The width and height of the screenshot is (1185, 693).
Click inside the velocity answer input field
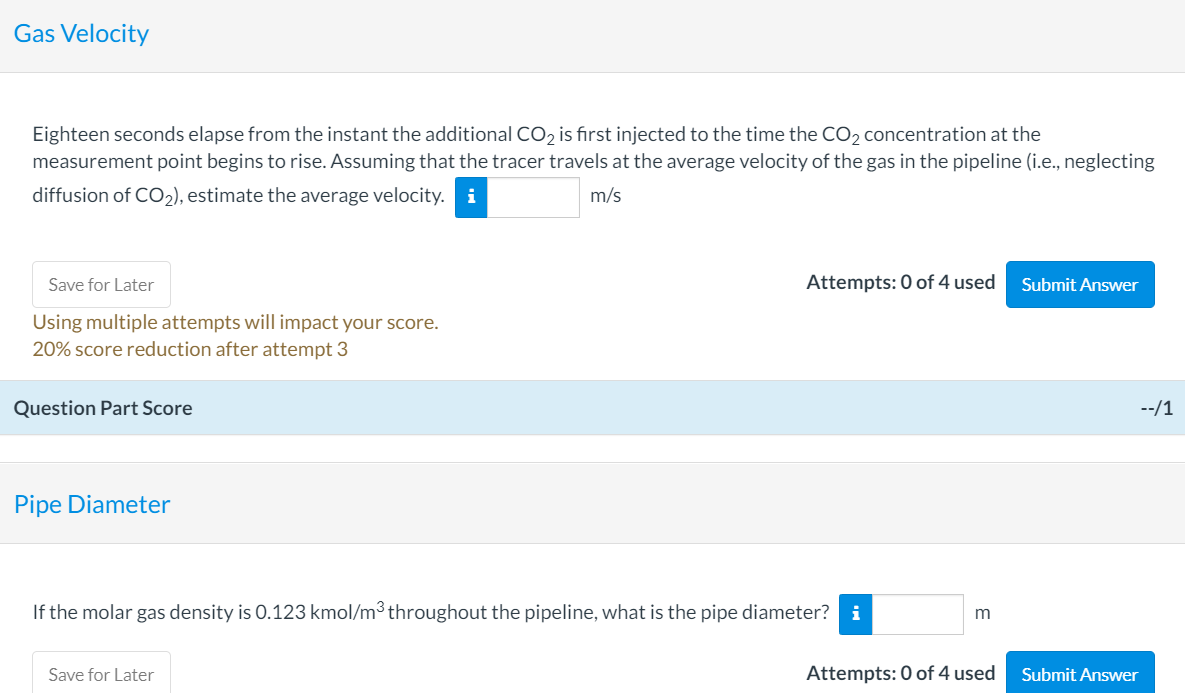[x=533, y=197]
